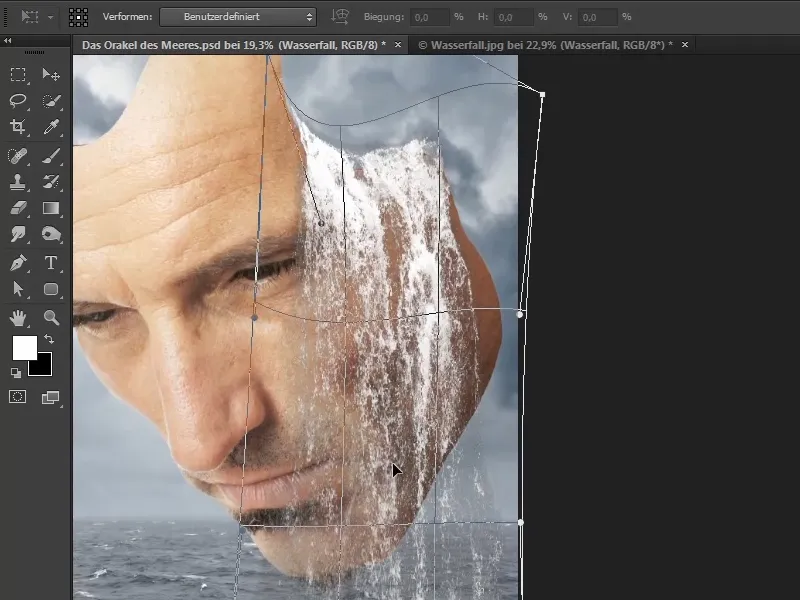Pick the Pen tool
The image size is (800, 600).
tap(18, 263)
